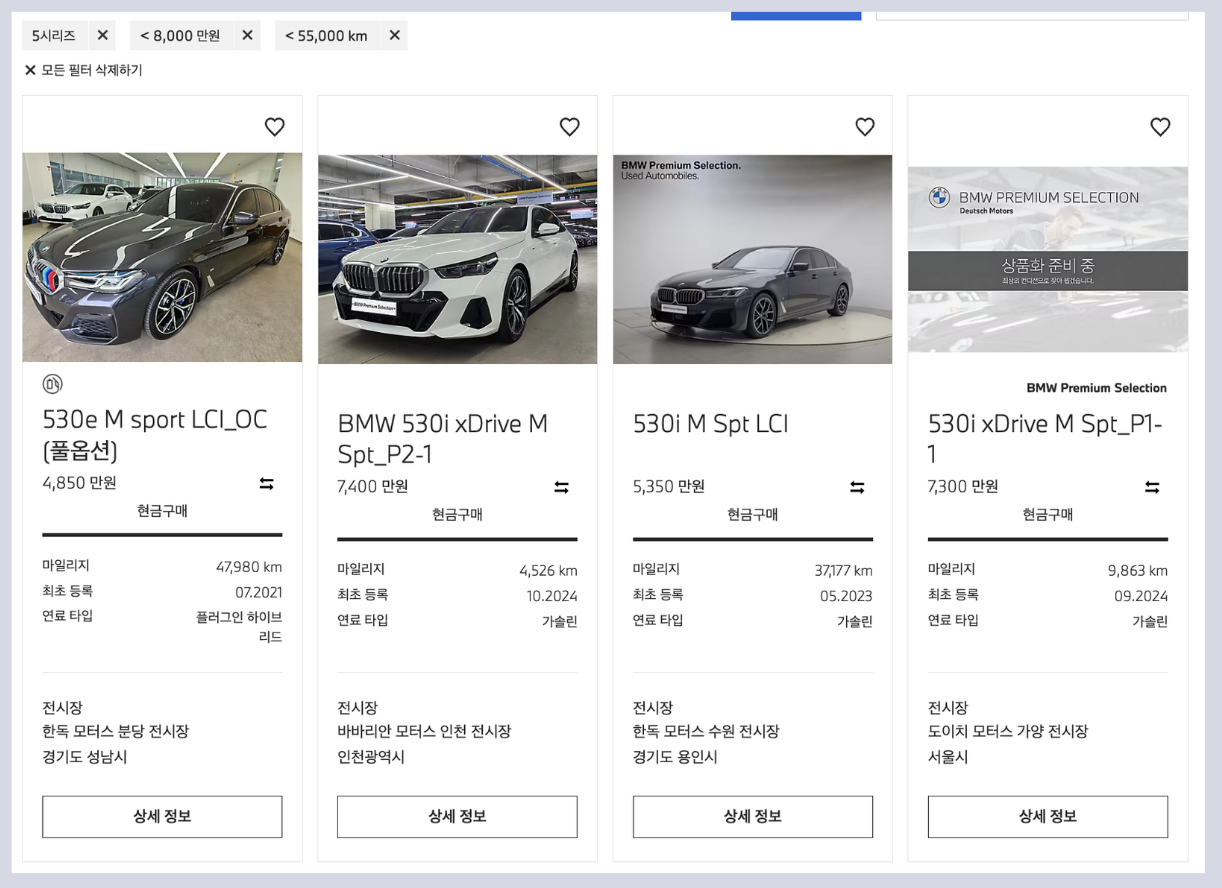
Task: Remove the < 8,000 만원 price filter
Action: pos(247,35)
